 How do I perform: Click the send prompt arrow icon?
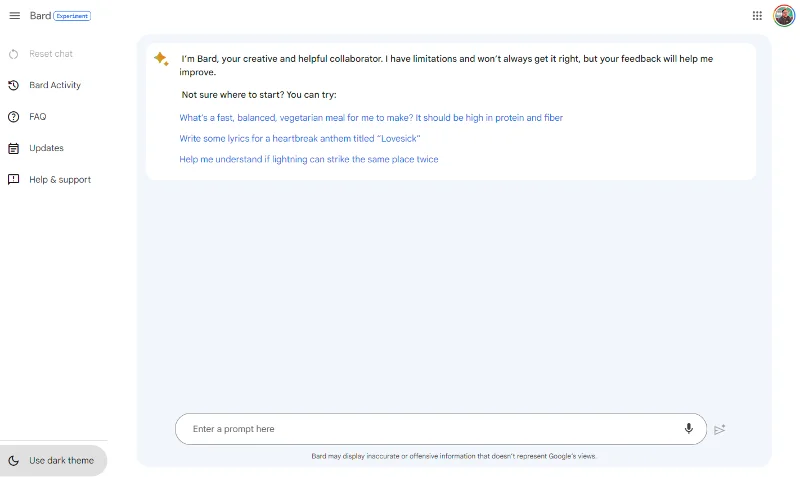coord(719,430)
